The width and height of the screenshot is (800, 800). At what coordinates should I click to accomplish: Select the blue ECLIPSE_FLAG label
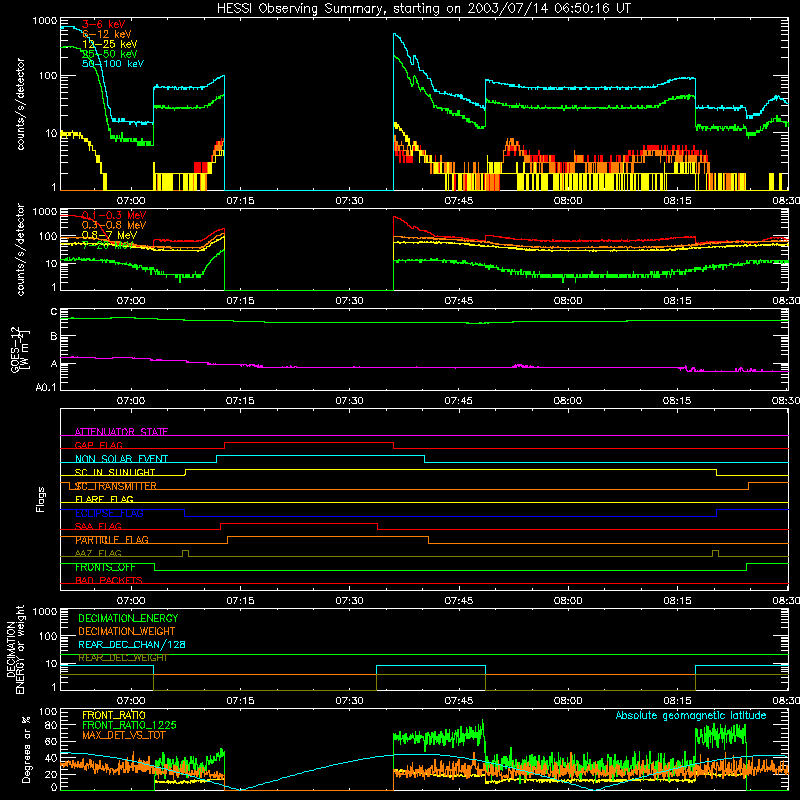109,513
